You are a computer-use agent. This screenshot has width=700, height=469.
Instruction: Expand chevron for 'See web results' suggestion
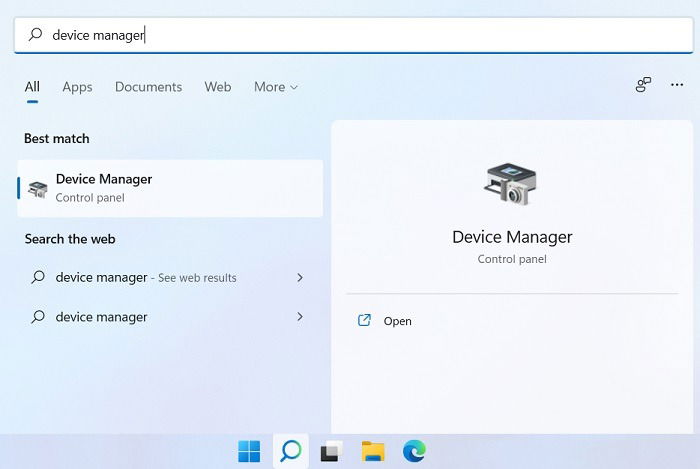pyautogui.click(x=300, y=278)
